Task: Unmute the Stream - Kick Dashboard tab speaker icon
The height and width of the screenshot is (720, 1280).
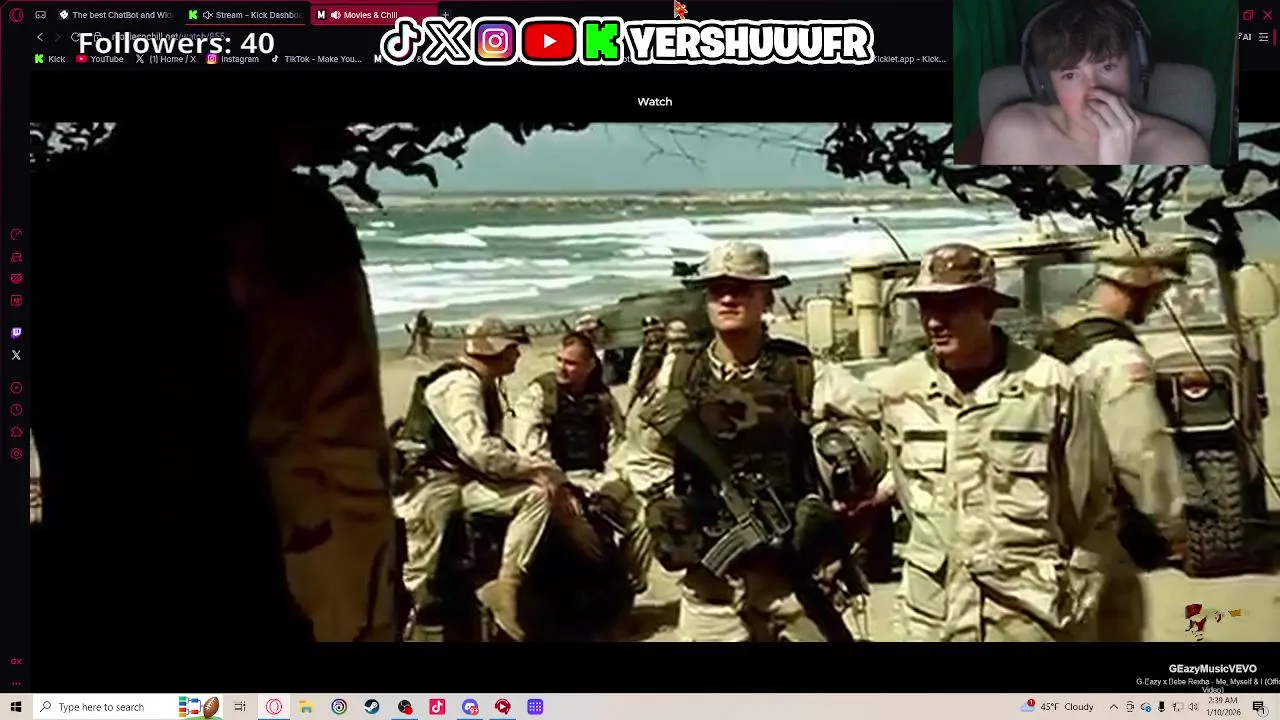Action: tap(208, 15)
